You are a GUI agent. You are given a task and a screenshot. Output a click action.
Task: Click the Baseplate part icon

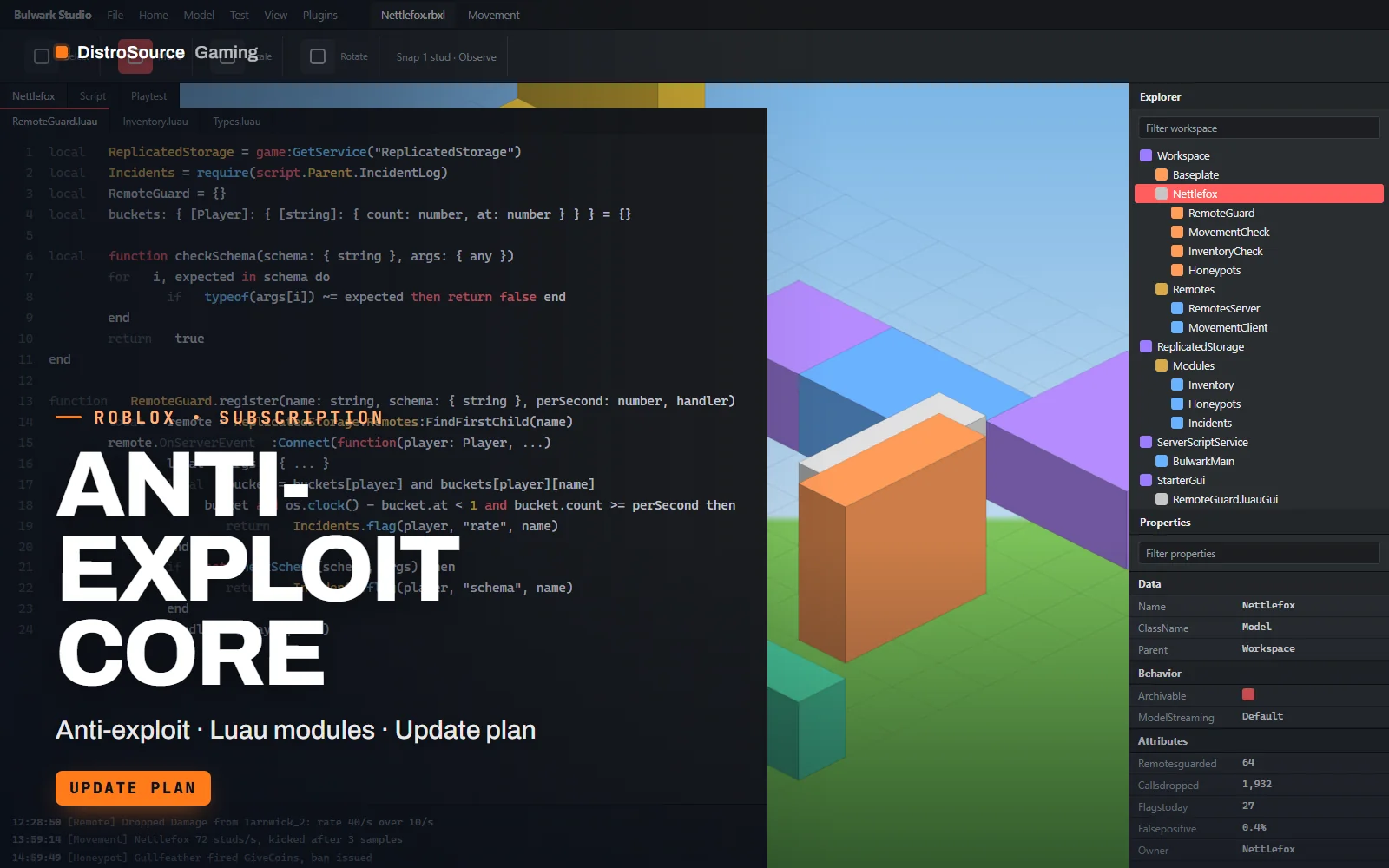(1162, 174)
